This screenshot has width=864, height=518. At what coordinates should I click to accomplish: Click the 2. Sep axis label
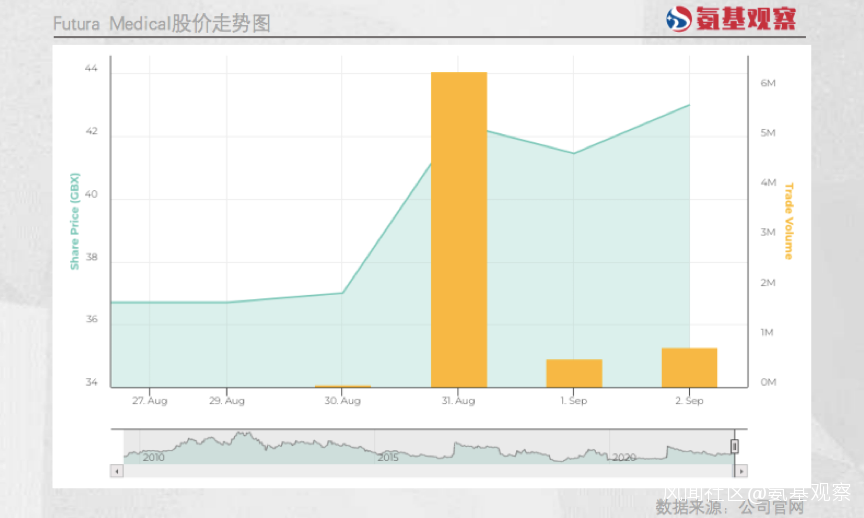click(x=689, y=401)
